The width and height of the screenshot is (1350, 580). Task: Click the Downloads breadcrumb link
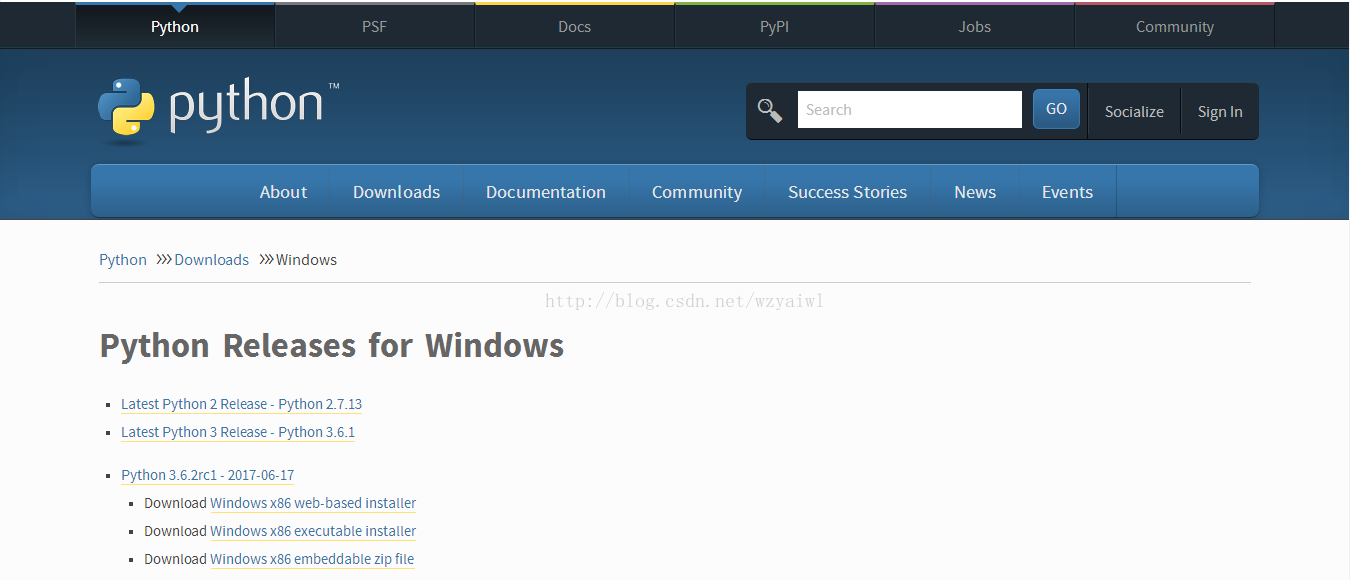(211, 260)
